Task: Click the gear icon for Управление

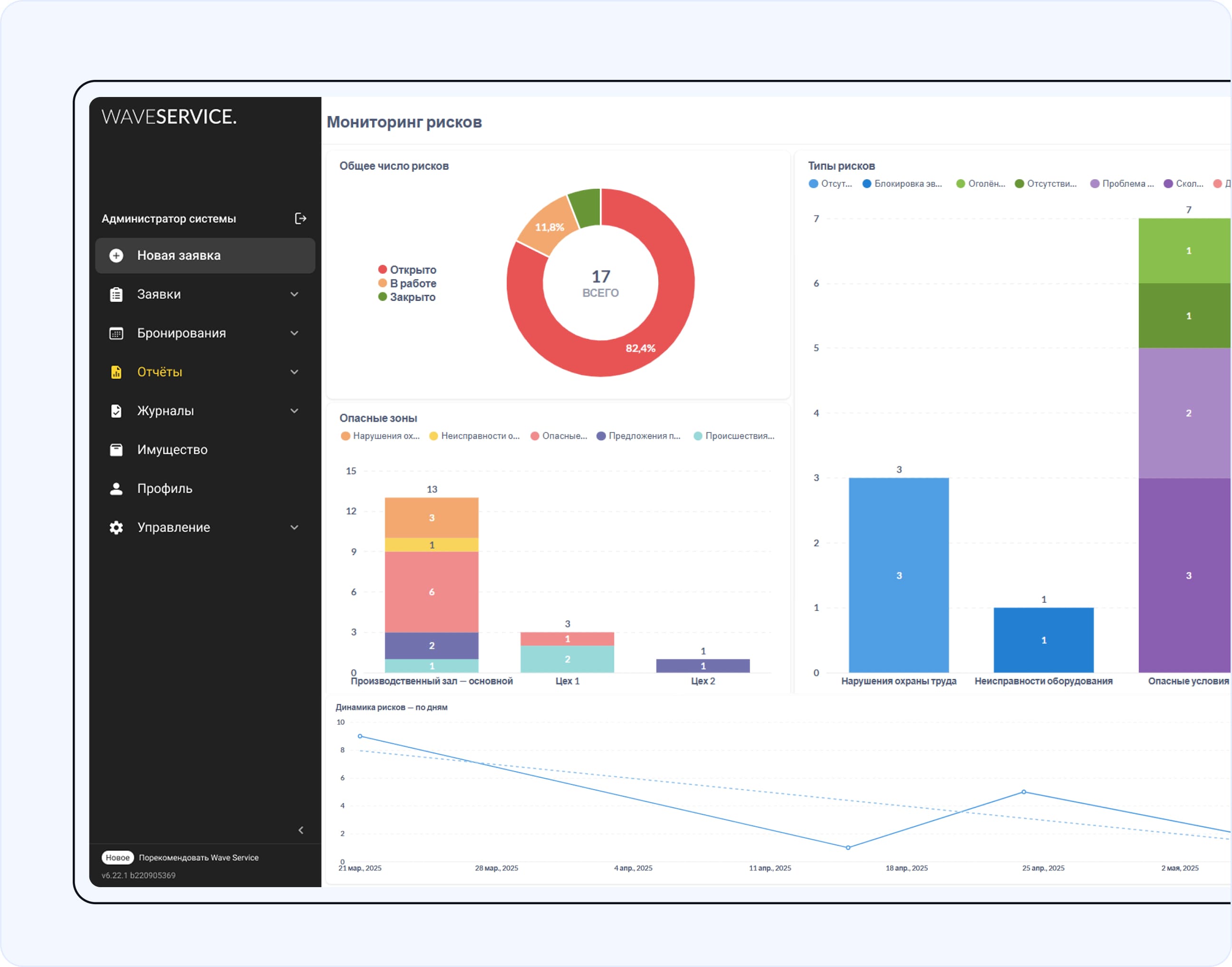Action: (116, 528)
